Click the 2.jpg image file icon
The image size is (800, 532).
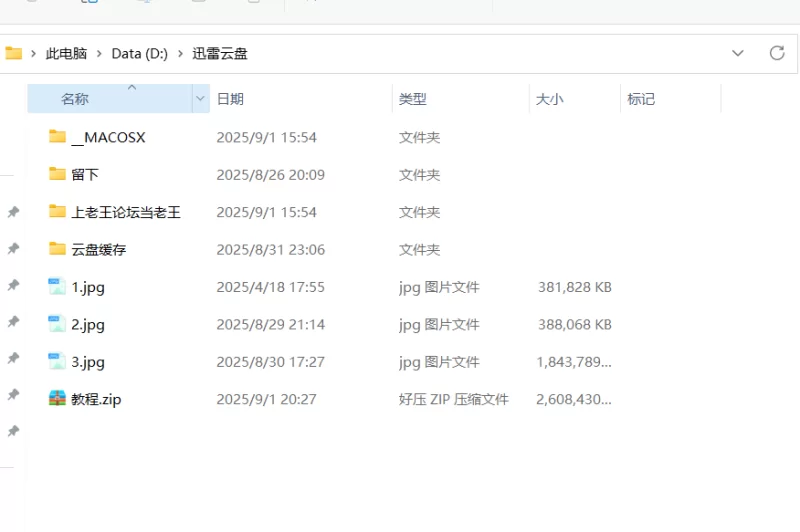pos(57,323)
